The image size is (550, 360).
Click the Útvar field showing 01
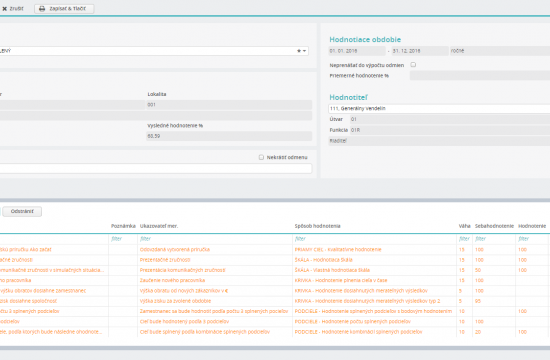coord(450,119)
